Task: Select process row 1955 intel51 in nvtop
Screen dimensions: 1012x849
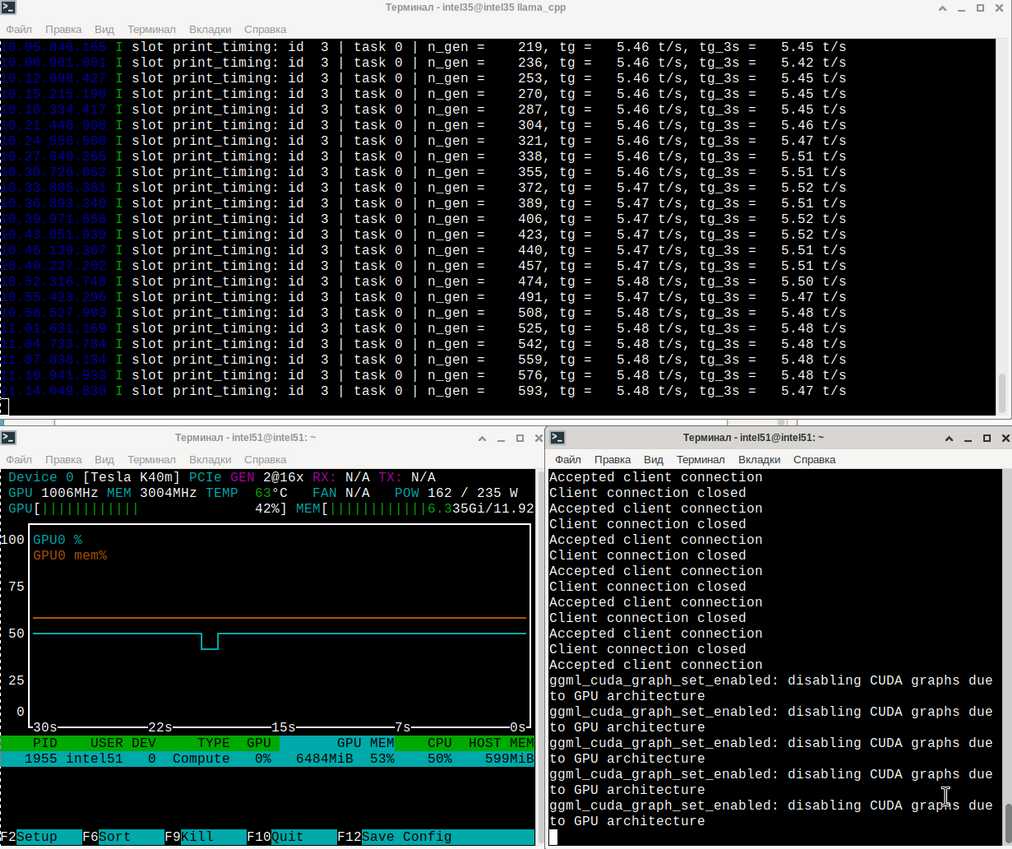Action: click(x=267, y=759)
